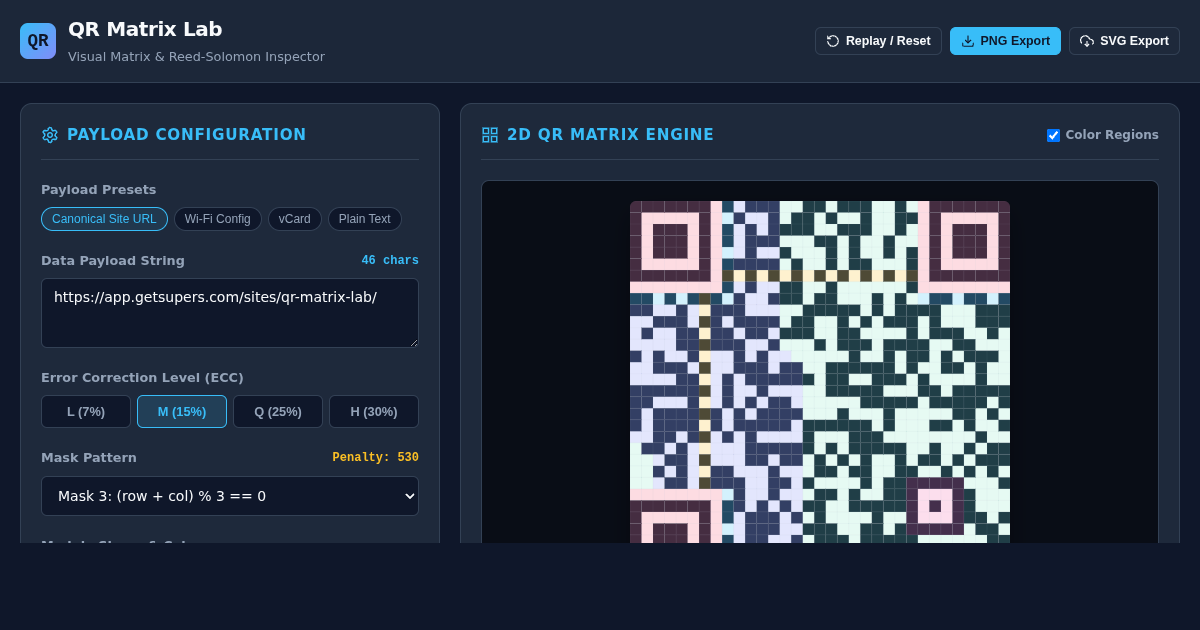Toggle the Color Regions checkbox
Image resolution: width=1200 pixels, height=630 pixels.
1053,135
